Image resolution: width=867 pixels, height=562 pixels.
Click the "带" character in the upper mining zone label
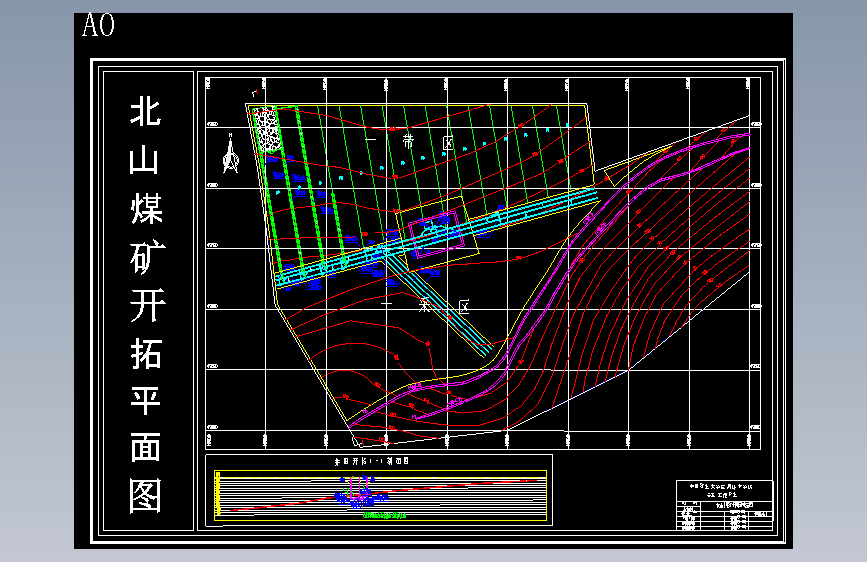point(408,142)
